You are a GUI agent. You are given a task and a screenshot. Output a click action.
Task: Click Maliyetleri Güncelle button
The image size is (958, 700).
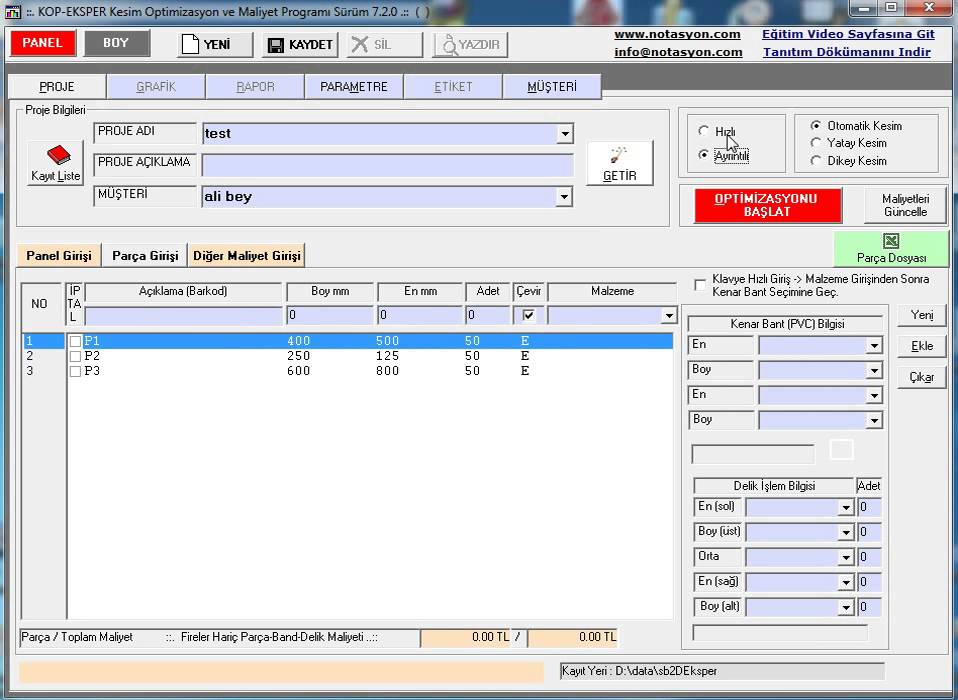(x=905, y=205)
